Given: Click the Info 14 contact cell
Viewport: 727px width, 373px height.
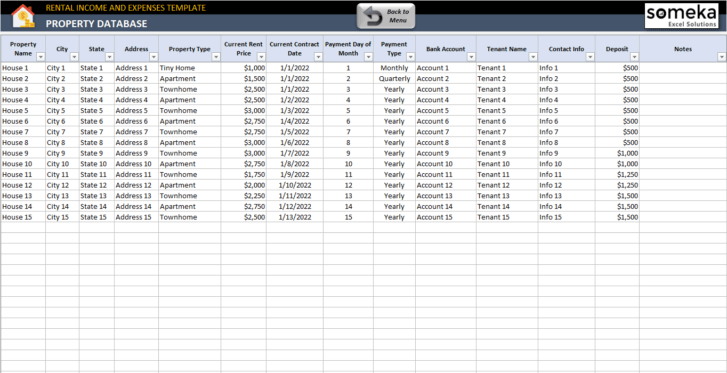Looking at the screenshot, I should point(567,206).
